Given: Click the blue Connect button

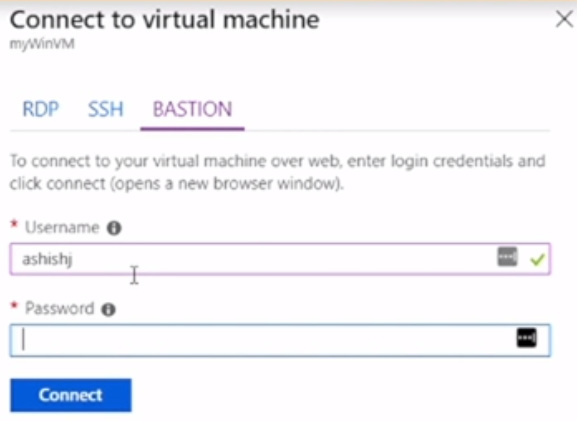Looking at the screenshot, I should [x=71, y=395].
